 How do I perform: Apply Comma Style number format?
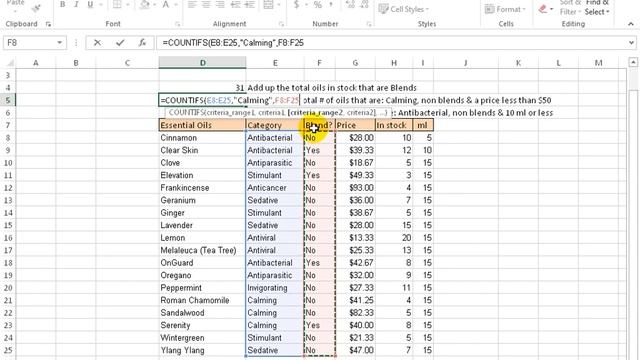pyautogui.click(x=331, y=4)
